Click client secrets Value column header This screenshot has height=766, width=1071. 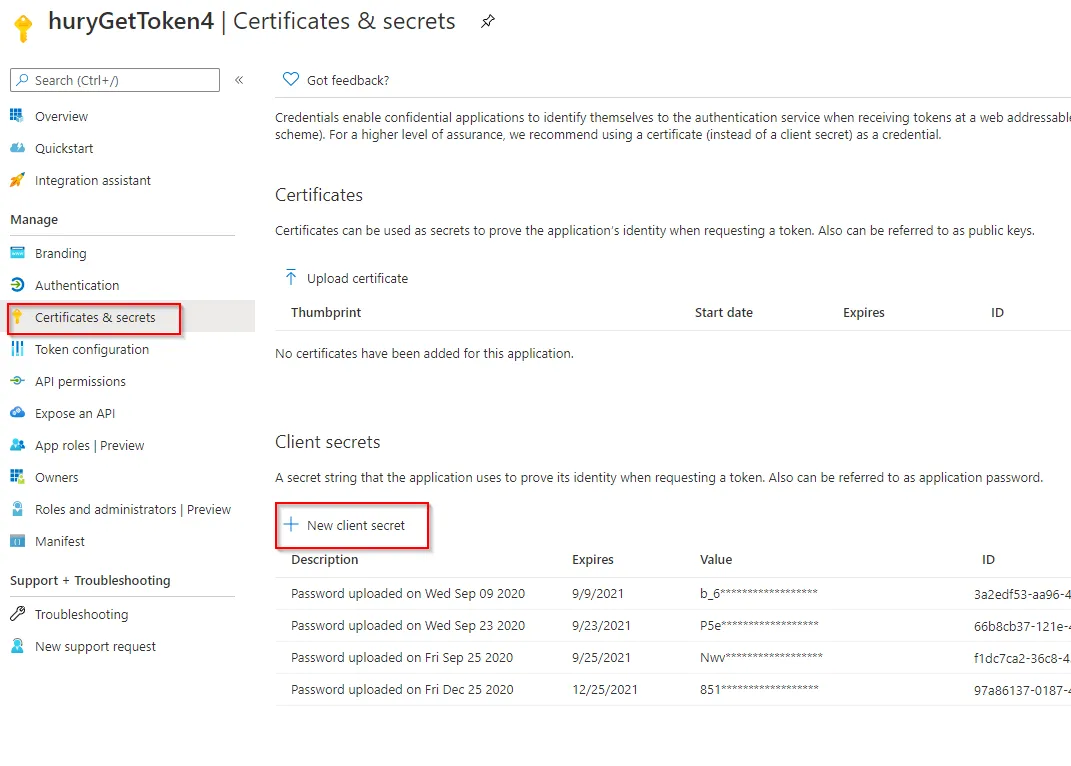(x=716, y=560)
